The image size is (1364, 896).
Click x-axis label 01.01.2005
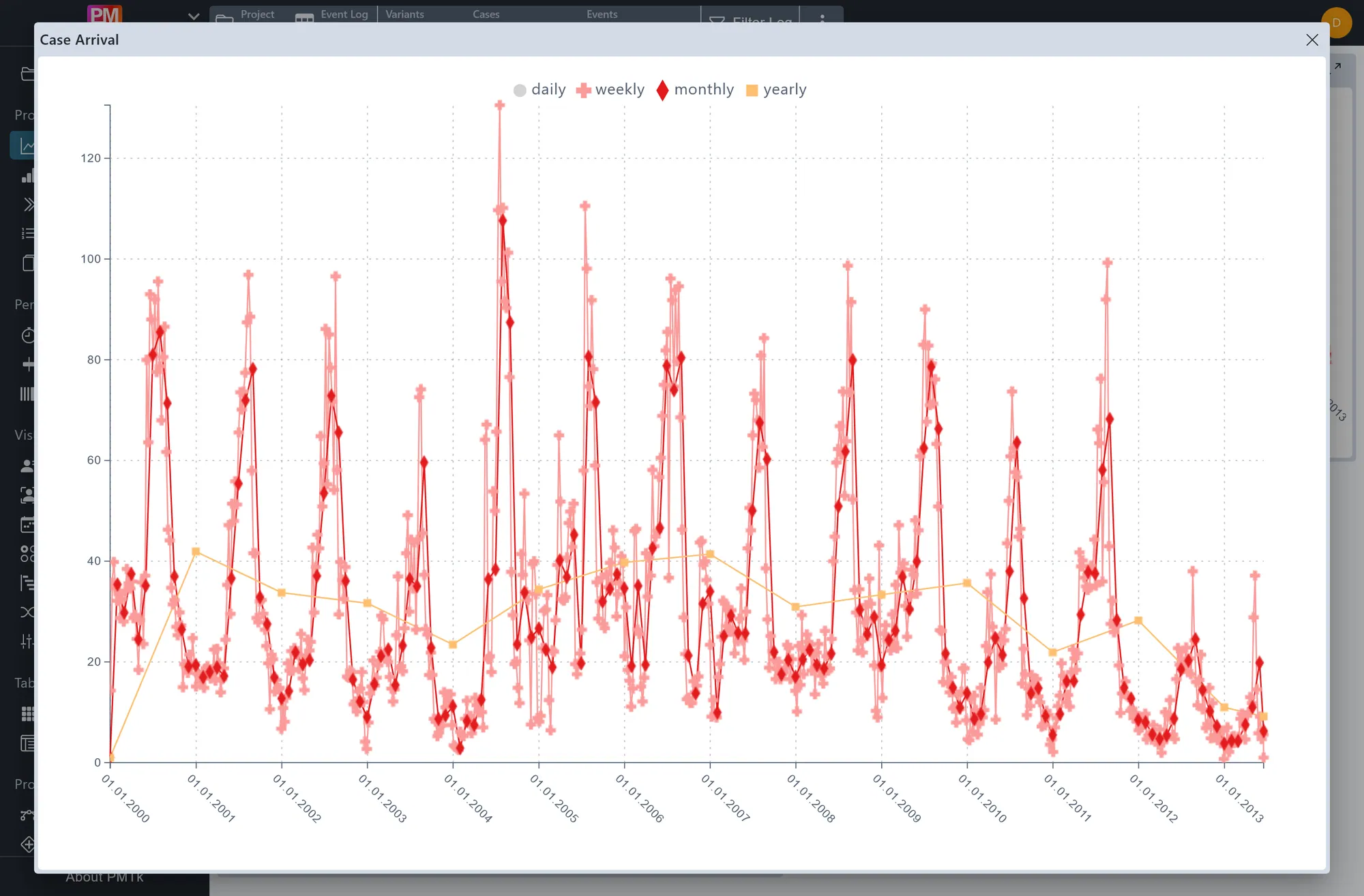click(554, 798)
